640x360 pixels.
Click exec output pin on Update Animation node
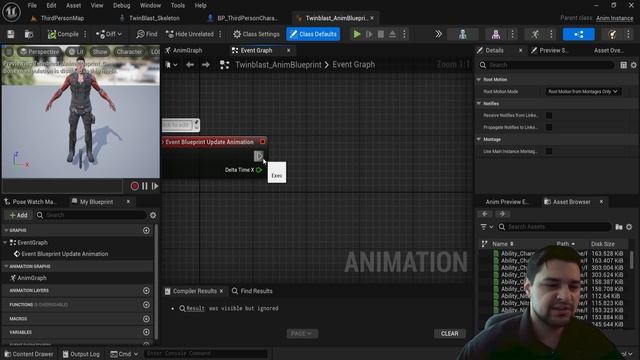(259, 156)
